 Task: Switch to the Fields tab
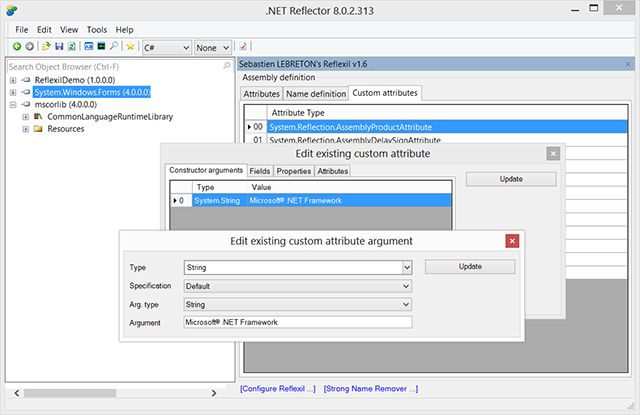pyautogui.click(x=260, y=171)
